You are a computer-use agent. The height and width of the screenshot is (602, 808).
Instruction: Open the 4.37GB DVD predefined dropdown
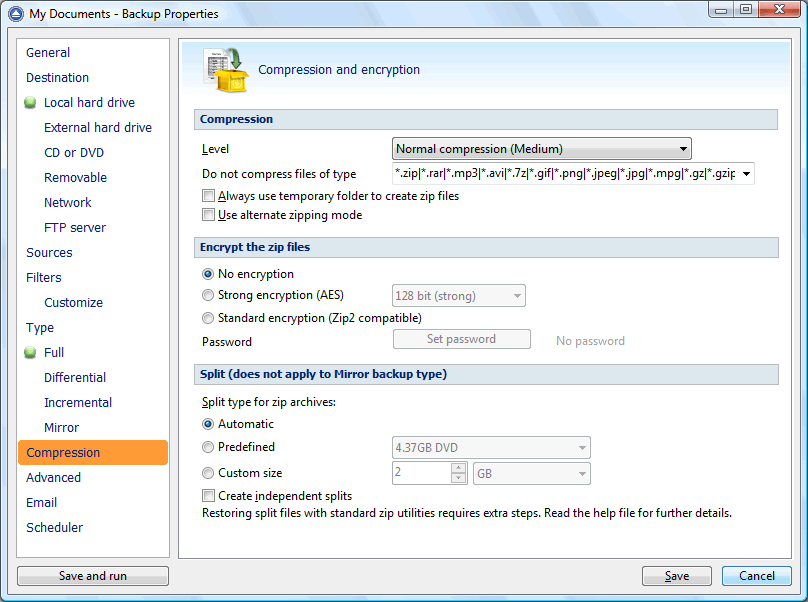(491, 447)
